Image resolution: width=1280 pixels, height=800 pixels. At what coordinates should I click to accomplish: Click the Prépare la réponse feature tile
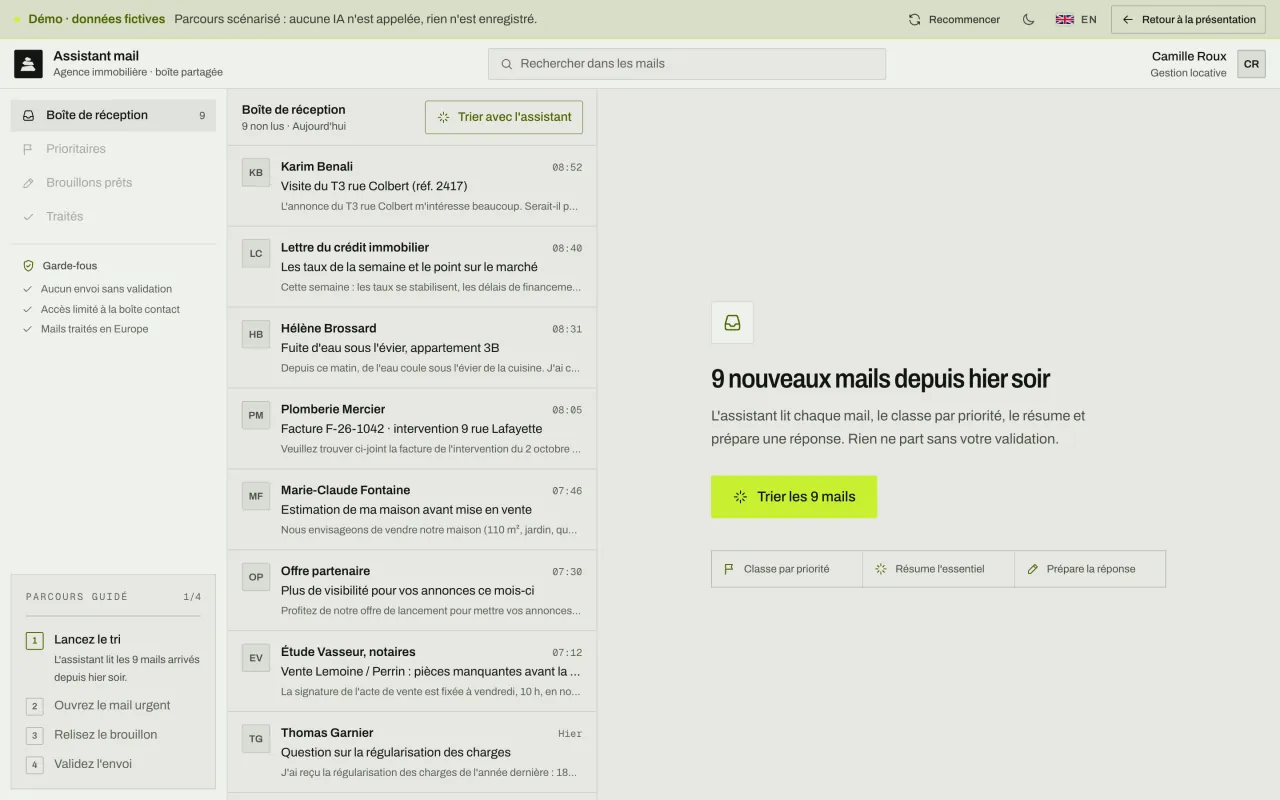(x=1090, y=569)
